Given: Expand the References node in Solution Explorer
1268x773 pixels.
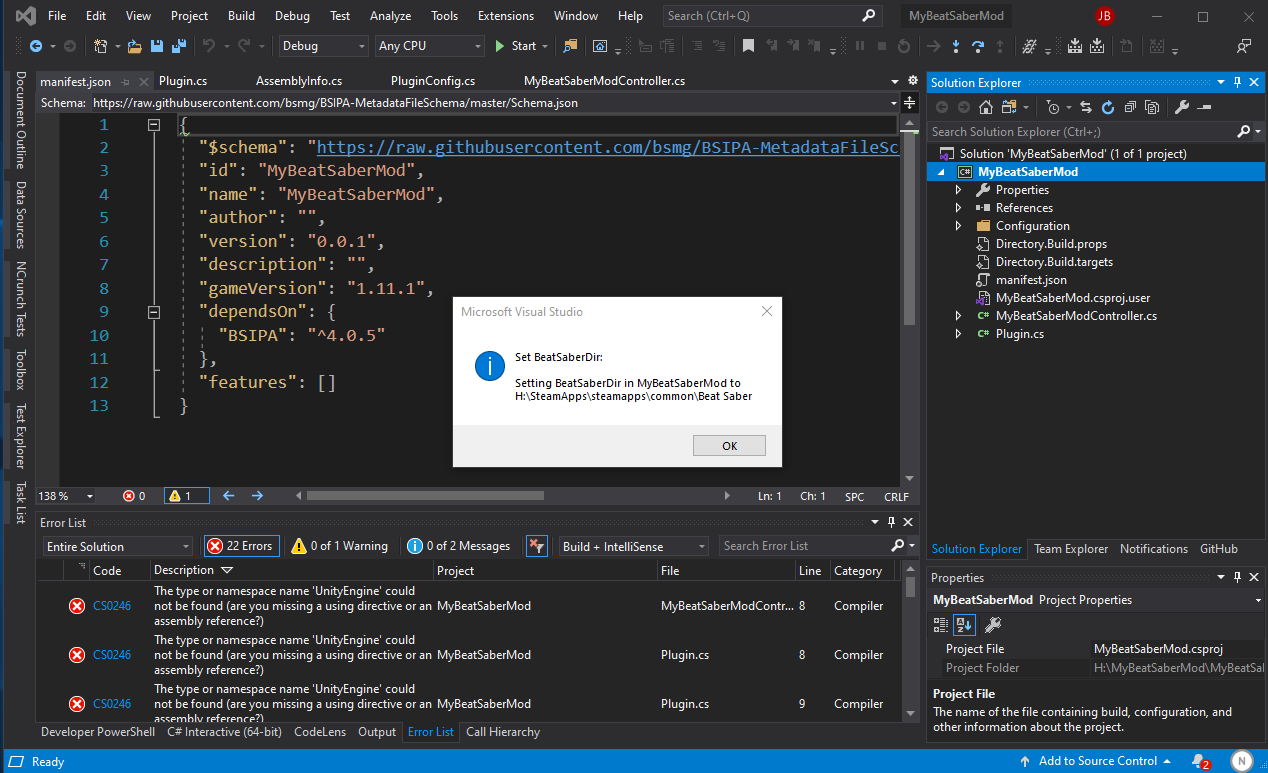Looking at the screenshot, I should point(958,208).
